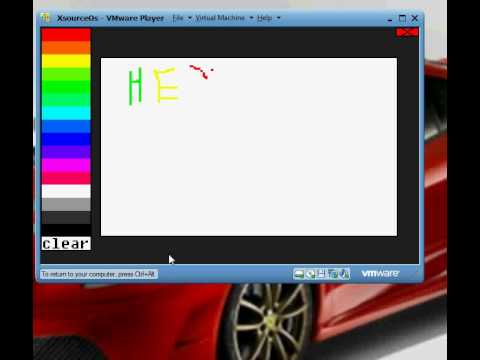Pick the red color swatch

(66, 35)
